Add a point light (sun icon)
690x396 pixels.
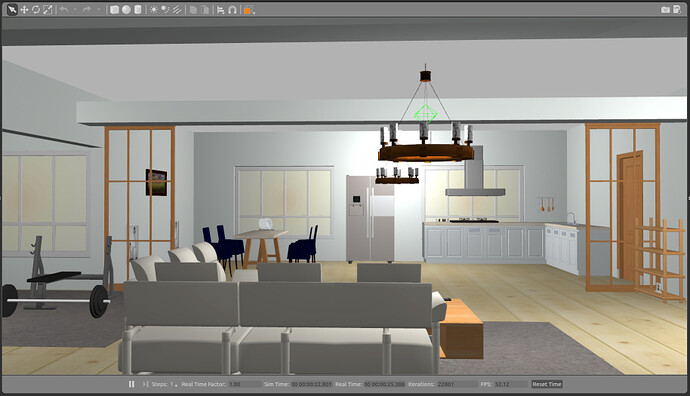pyautogui.click(x=154, y=10)
